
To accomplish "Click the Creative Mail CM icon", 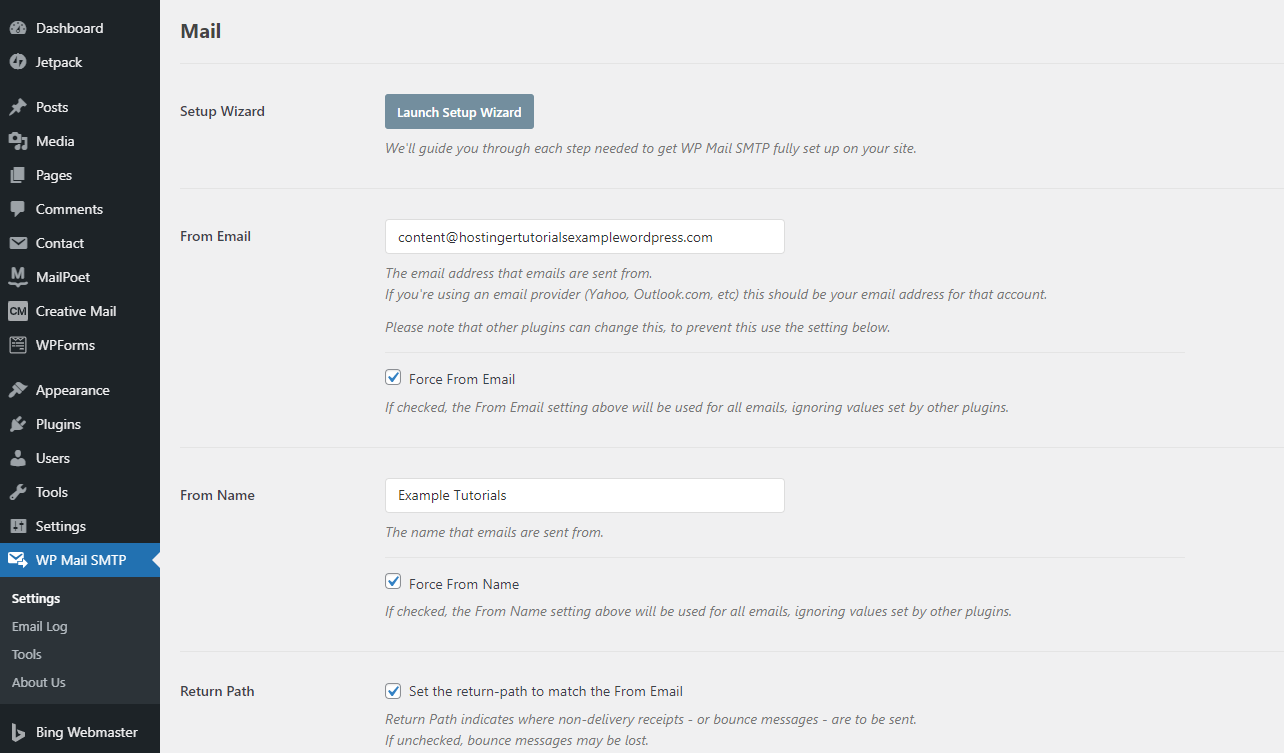I will pos(18,311).
